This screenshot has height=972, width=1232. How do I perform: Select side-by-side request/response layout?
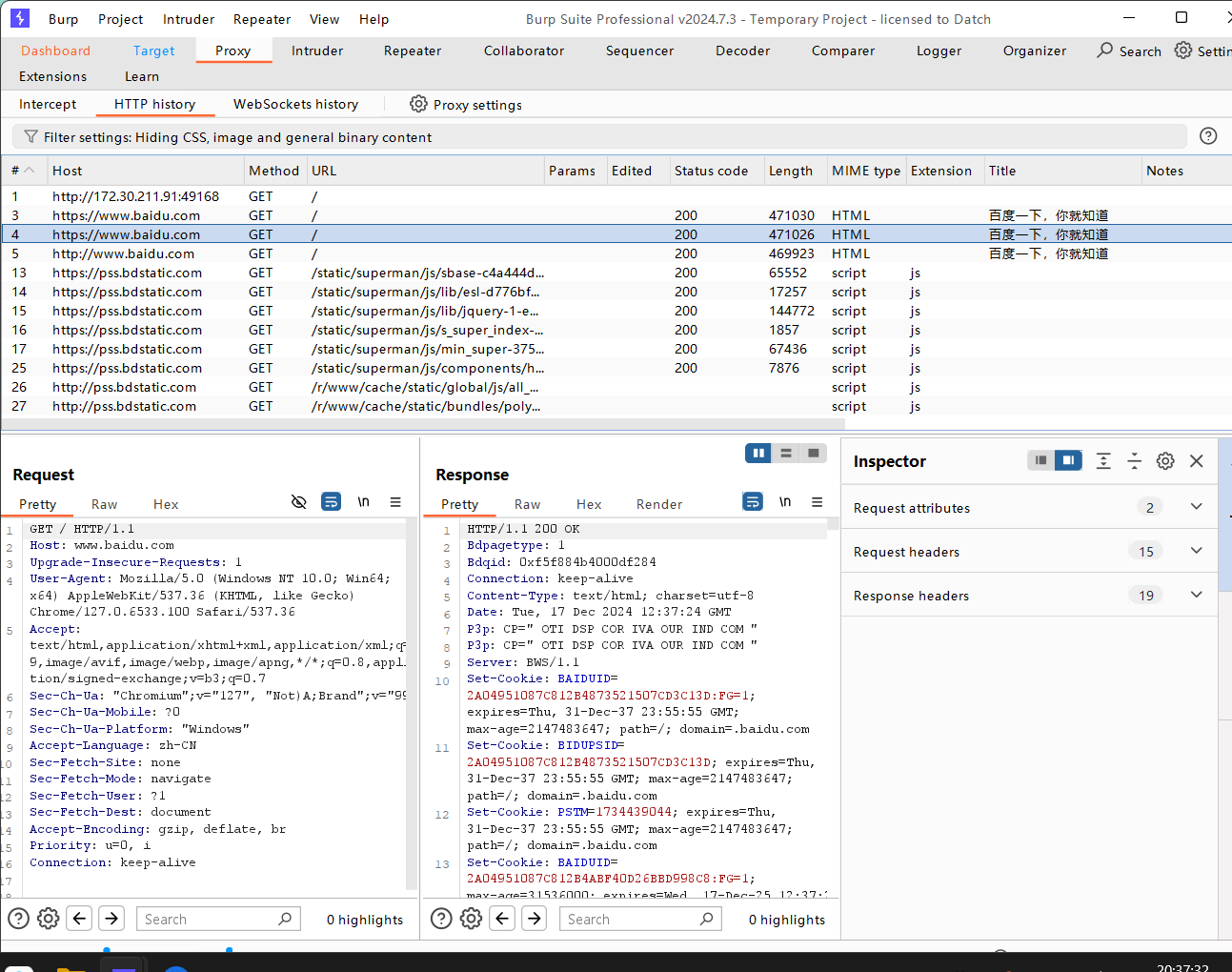coord(758,454)
